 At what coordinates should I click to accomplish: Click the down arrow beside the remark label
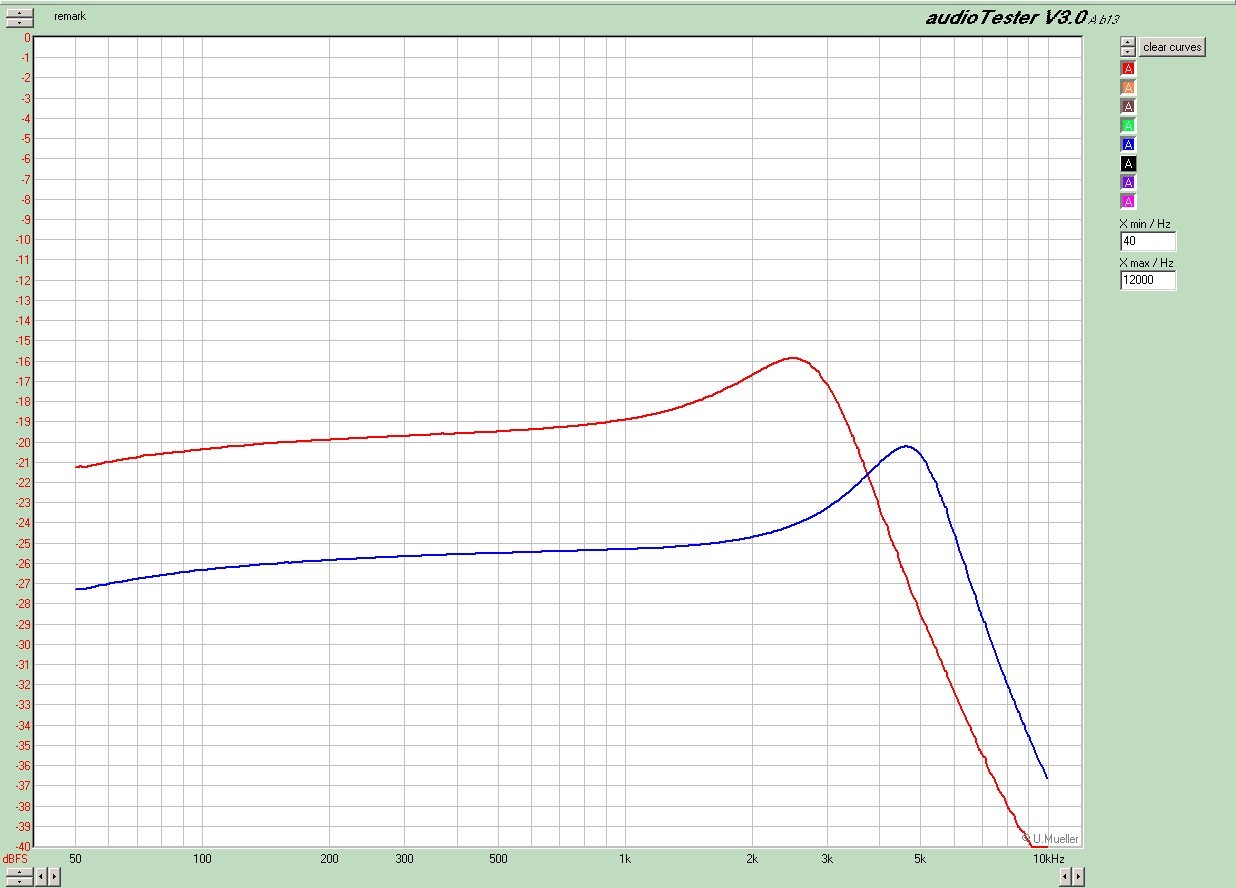point(19,22)
